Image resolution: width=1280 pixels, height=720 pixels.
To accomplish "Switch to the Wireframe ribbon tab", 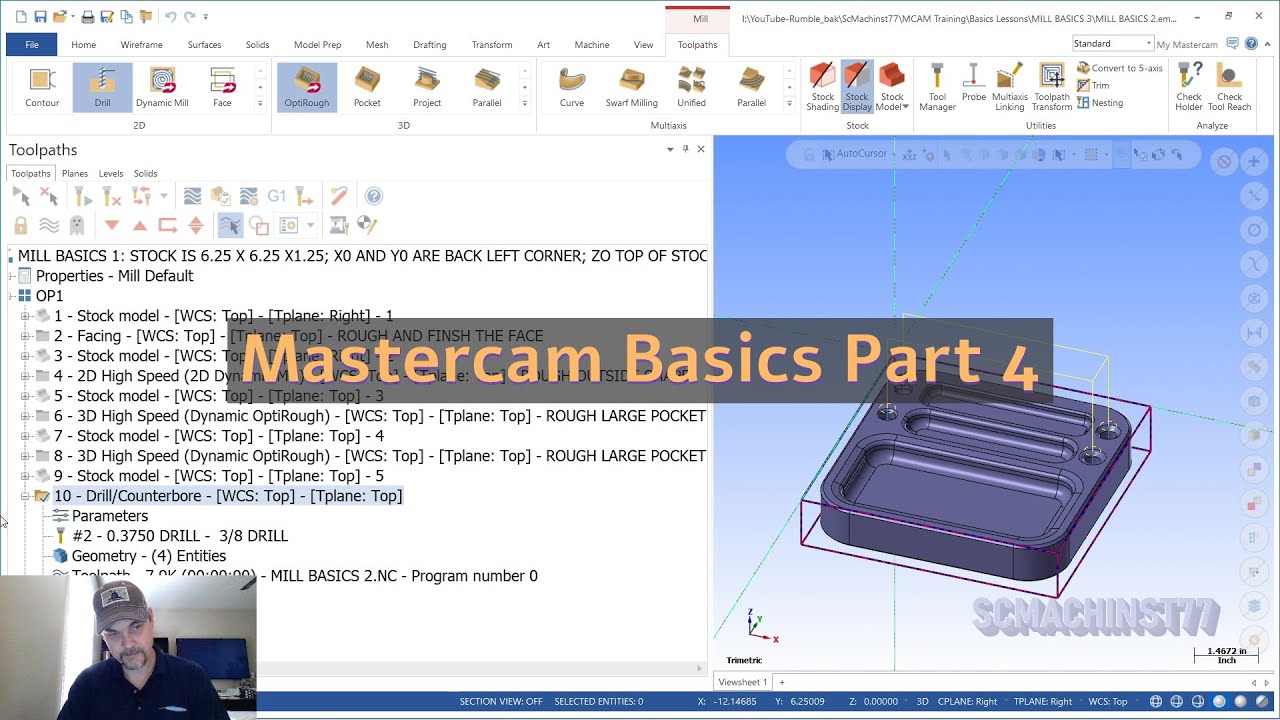I will point(141,44).
